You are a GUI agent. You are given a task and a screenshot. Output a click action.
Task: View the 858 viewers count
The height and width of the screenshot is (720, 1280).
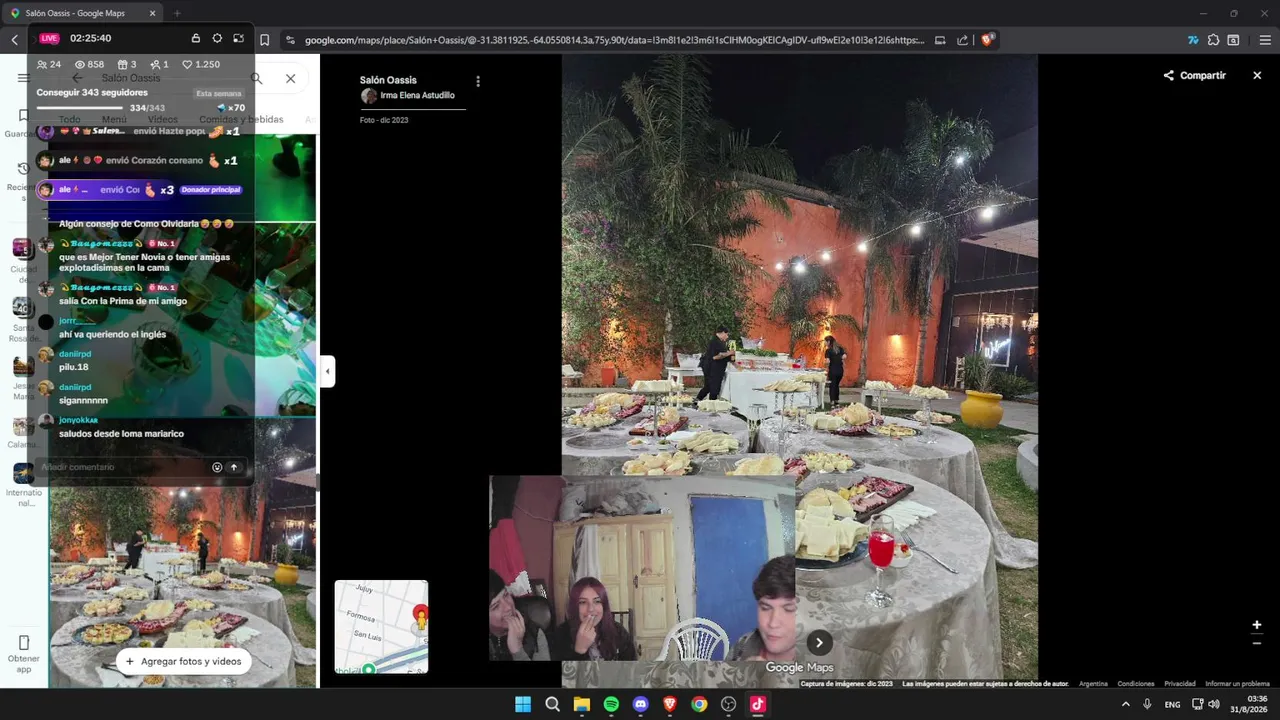(x=89, y=64)
